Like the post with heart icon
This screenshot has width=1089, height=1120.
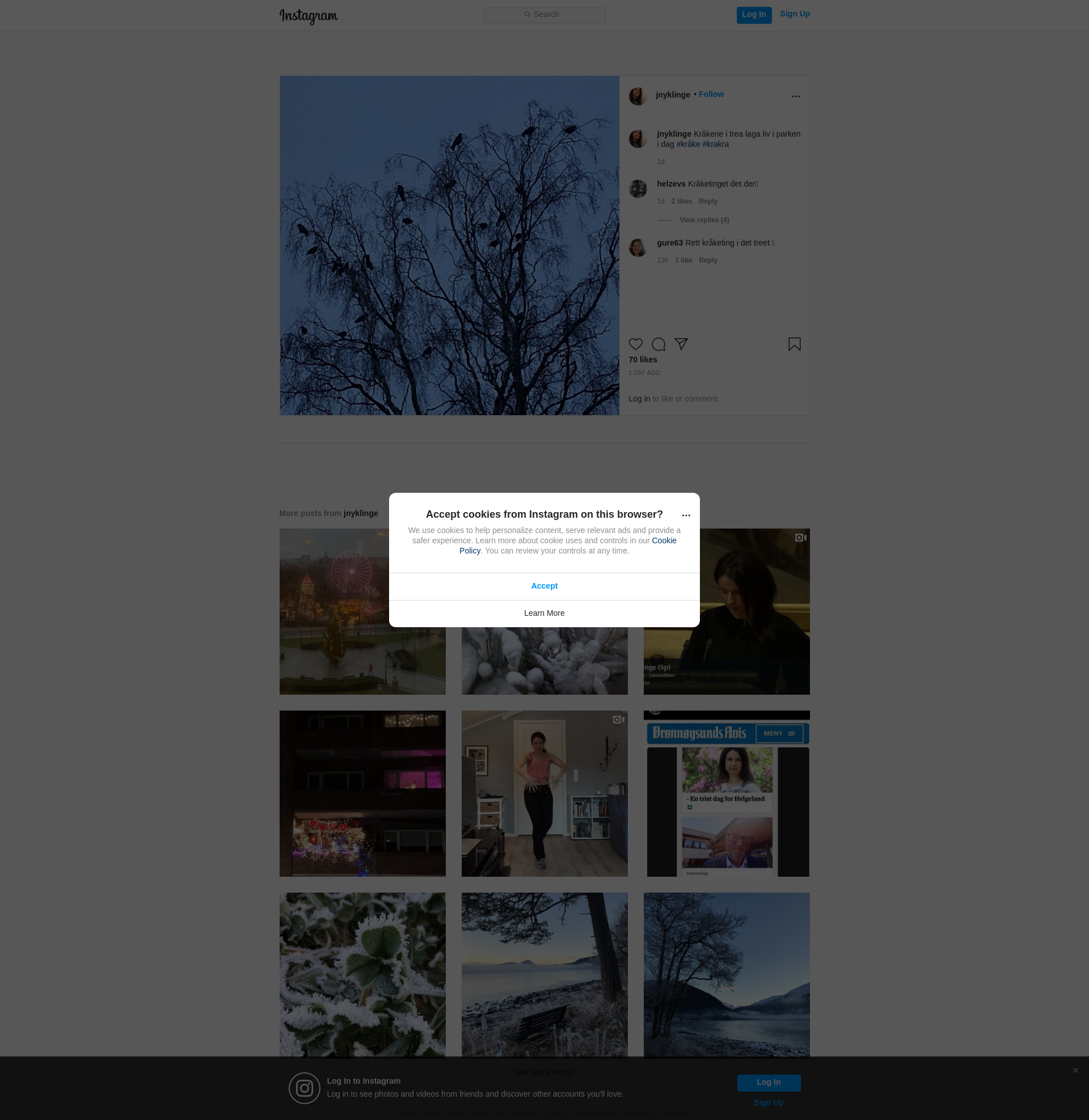pyautogui.click(x=635, y=344)
